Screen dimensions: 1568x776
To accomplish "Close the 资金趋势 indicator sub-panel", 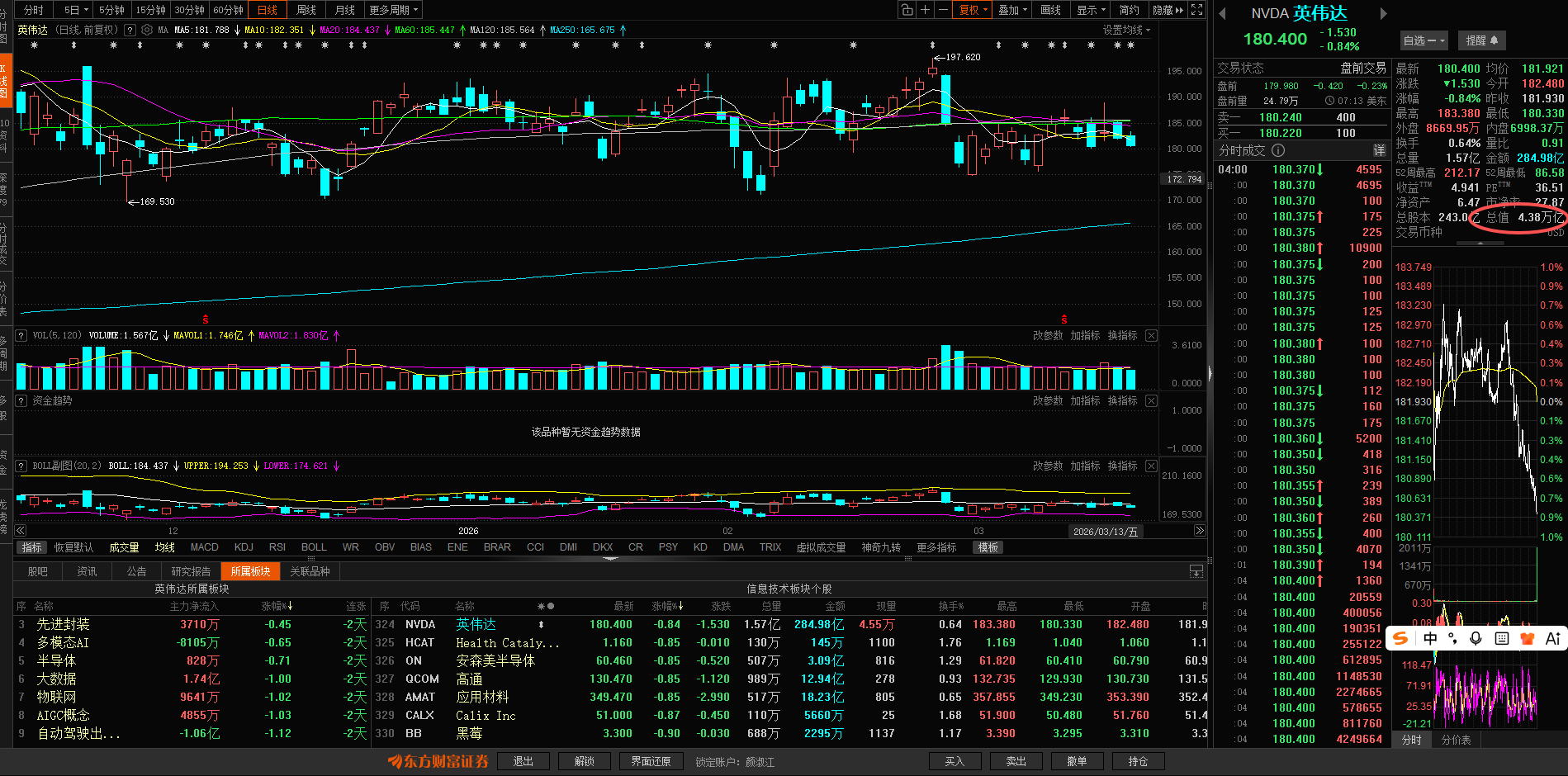I will (x=1151, y=400).
